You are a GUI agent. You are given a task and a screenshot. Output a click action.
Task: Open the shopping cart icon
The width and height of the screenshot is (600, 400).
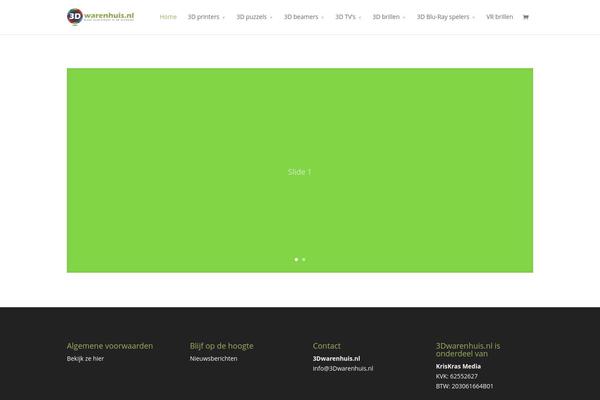click(526, 17)
